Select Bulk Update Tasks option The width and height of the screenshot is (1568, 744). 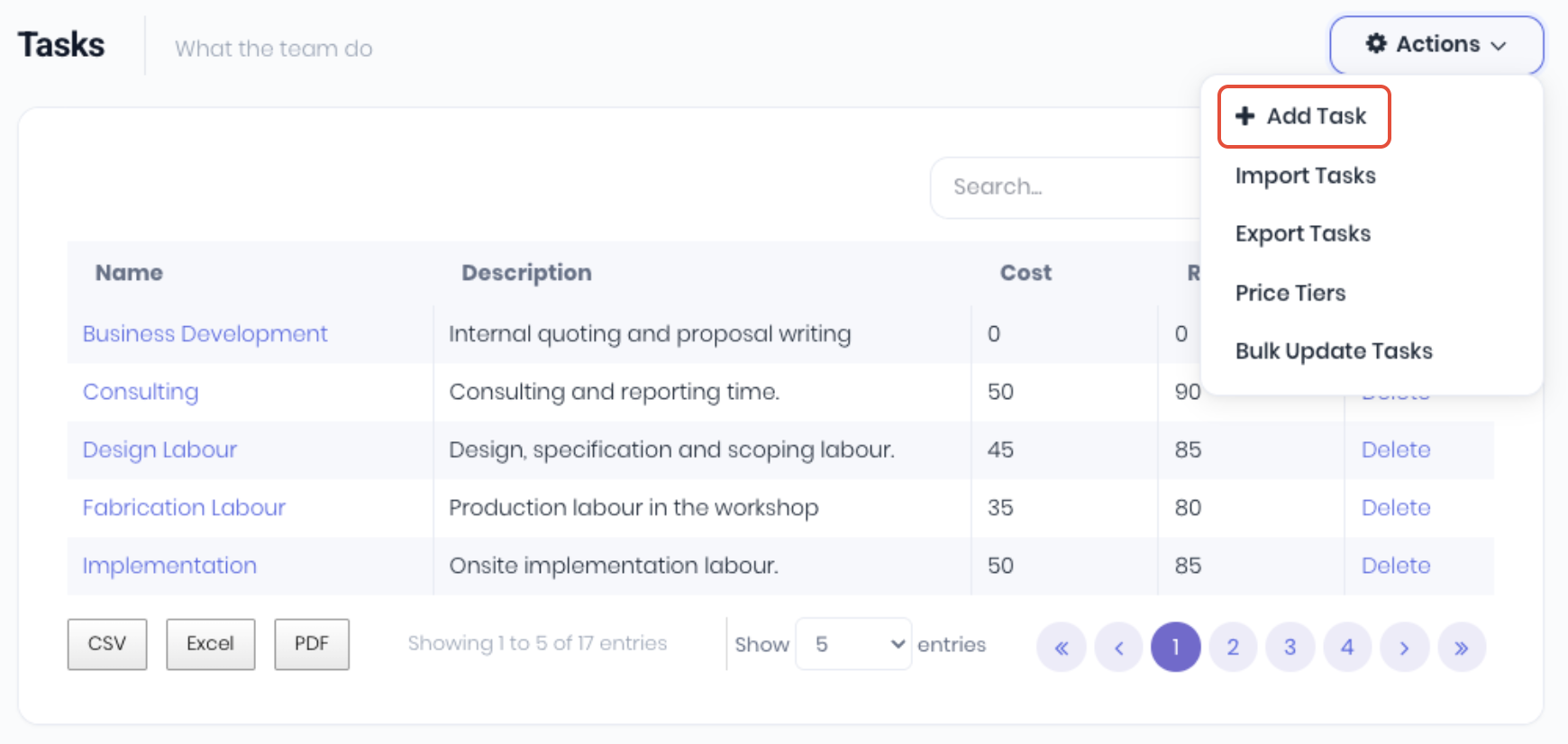tap(1334, 351)
